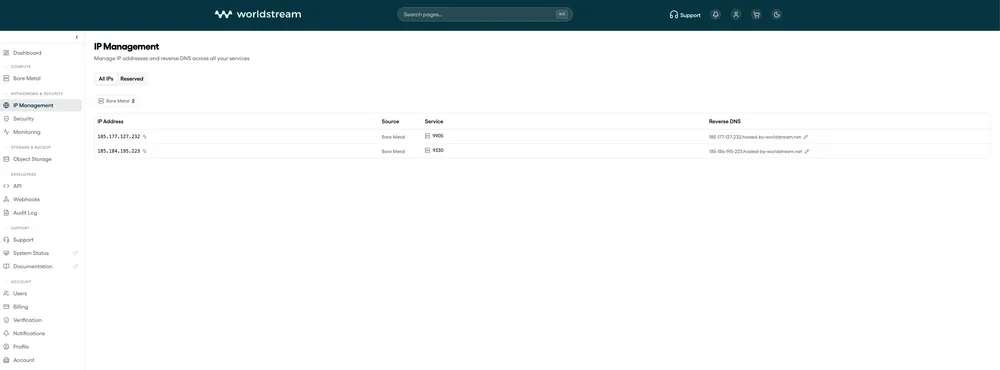Select IP address 185.184.195.223
Image resolution: width=1000 pixels, height=370 pixels.
coord(119,151)
